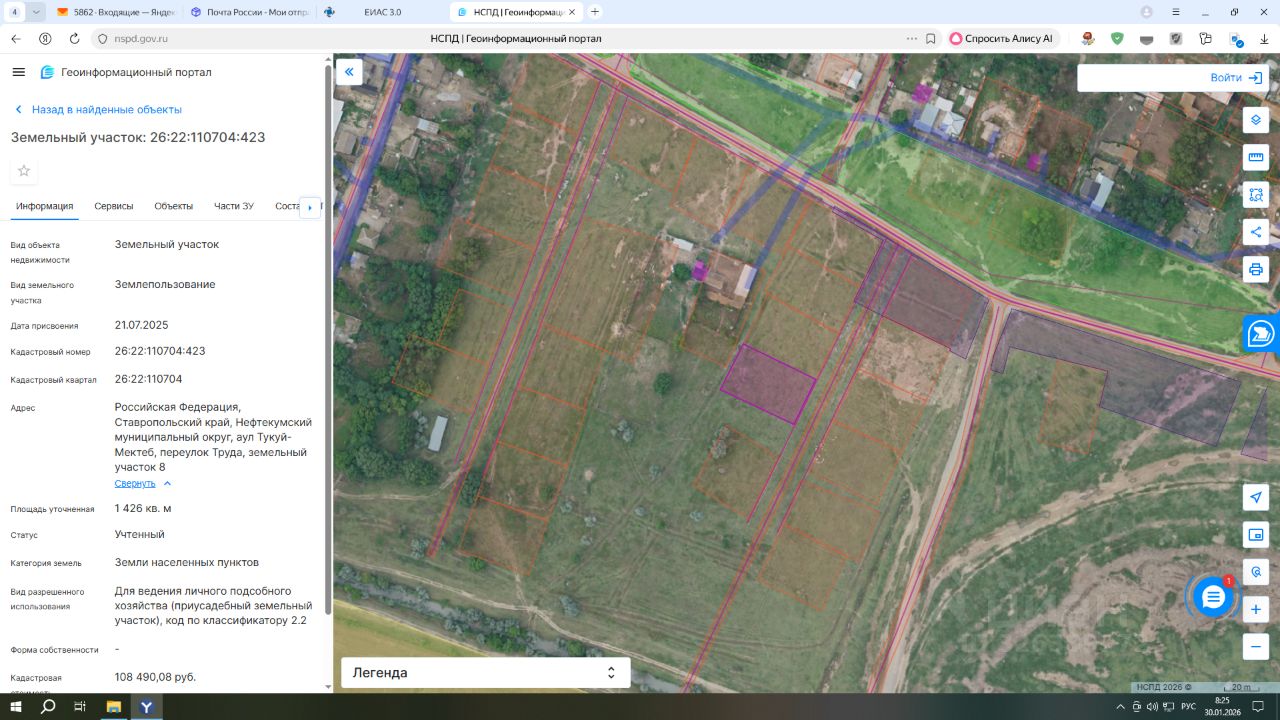The height and width of the screenshot is (720, 1280).
Task: Click the cadastral value 108 490,08 руб.
Action: [156, 677]
